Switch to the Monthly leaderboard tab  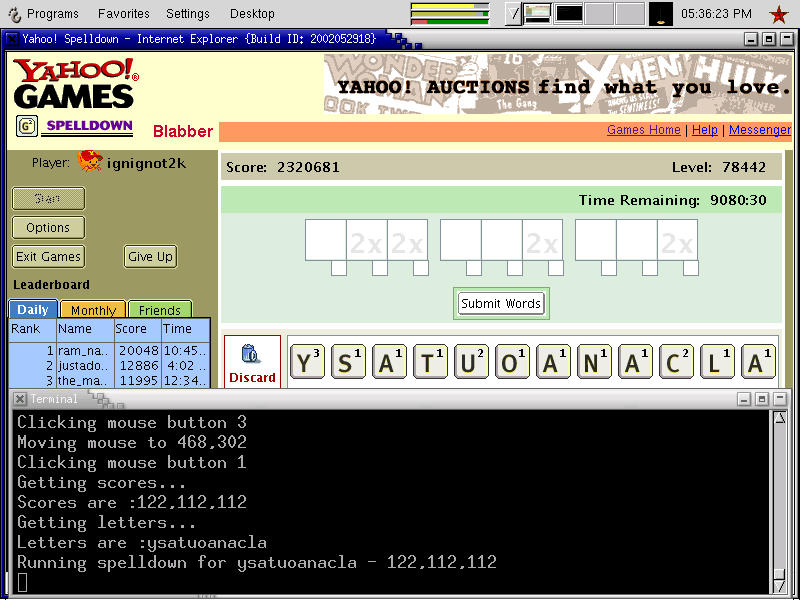[x=93, y=310]
